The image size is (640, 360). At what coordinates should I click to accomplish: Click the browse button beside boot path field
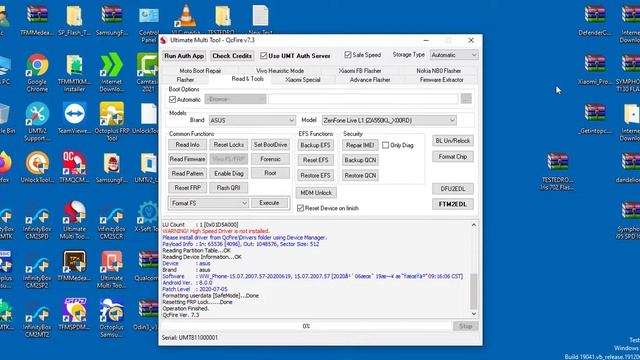466,99
